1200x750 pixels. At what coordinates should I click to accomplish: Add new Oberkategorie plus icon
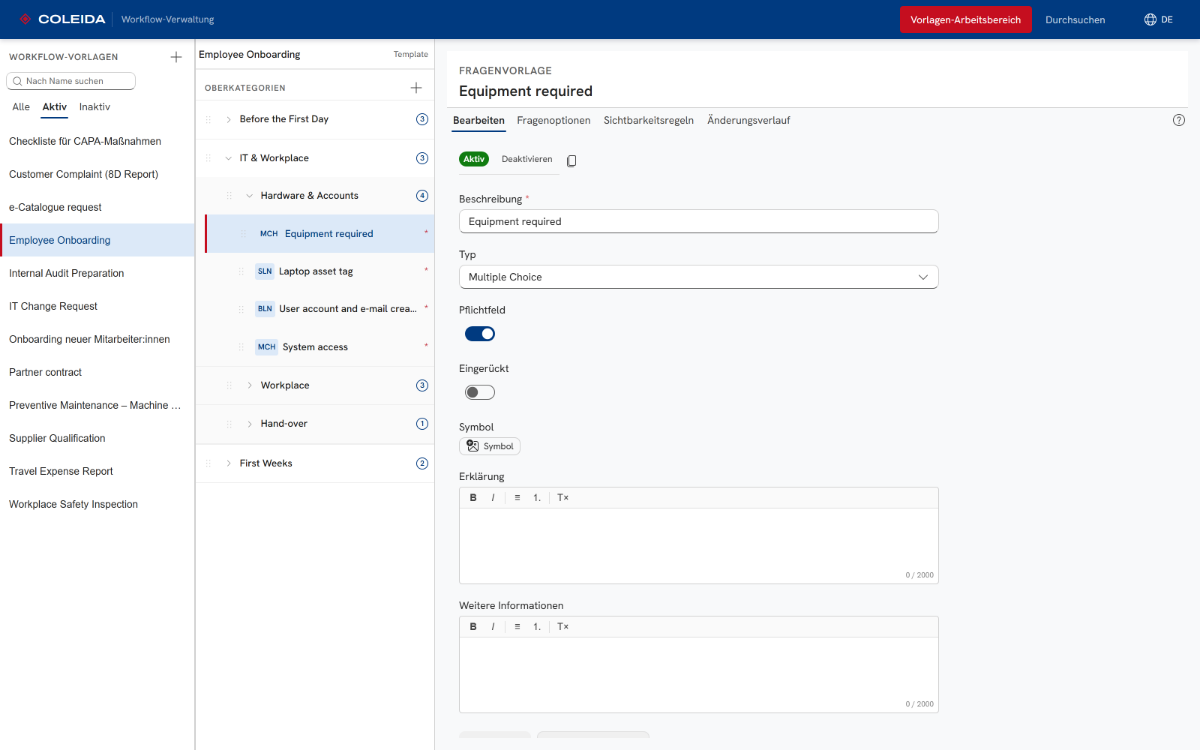pyautogui.click(x=416, y=88)
